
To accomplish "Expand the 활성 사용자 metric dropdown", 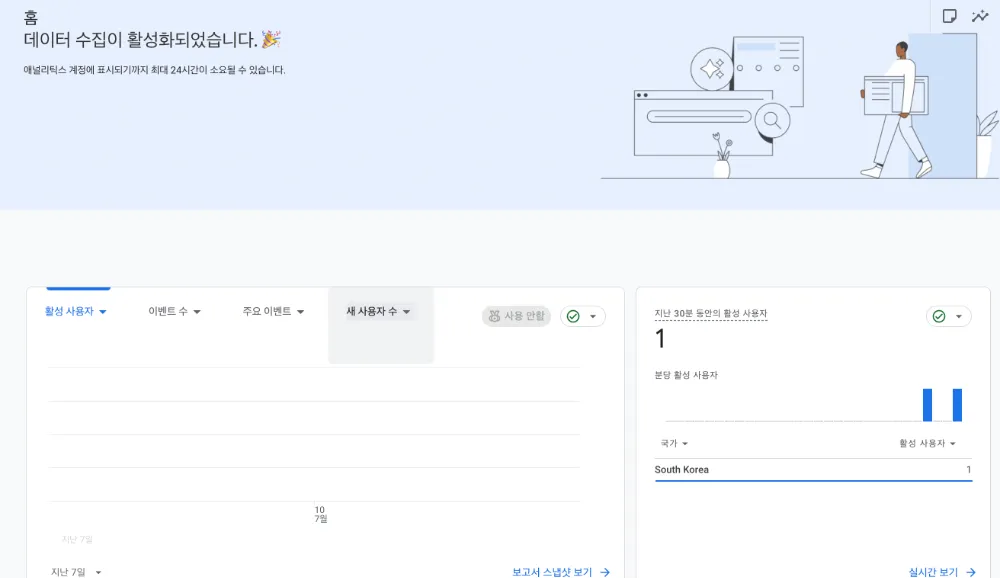I will 76,311.
